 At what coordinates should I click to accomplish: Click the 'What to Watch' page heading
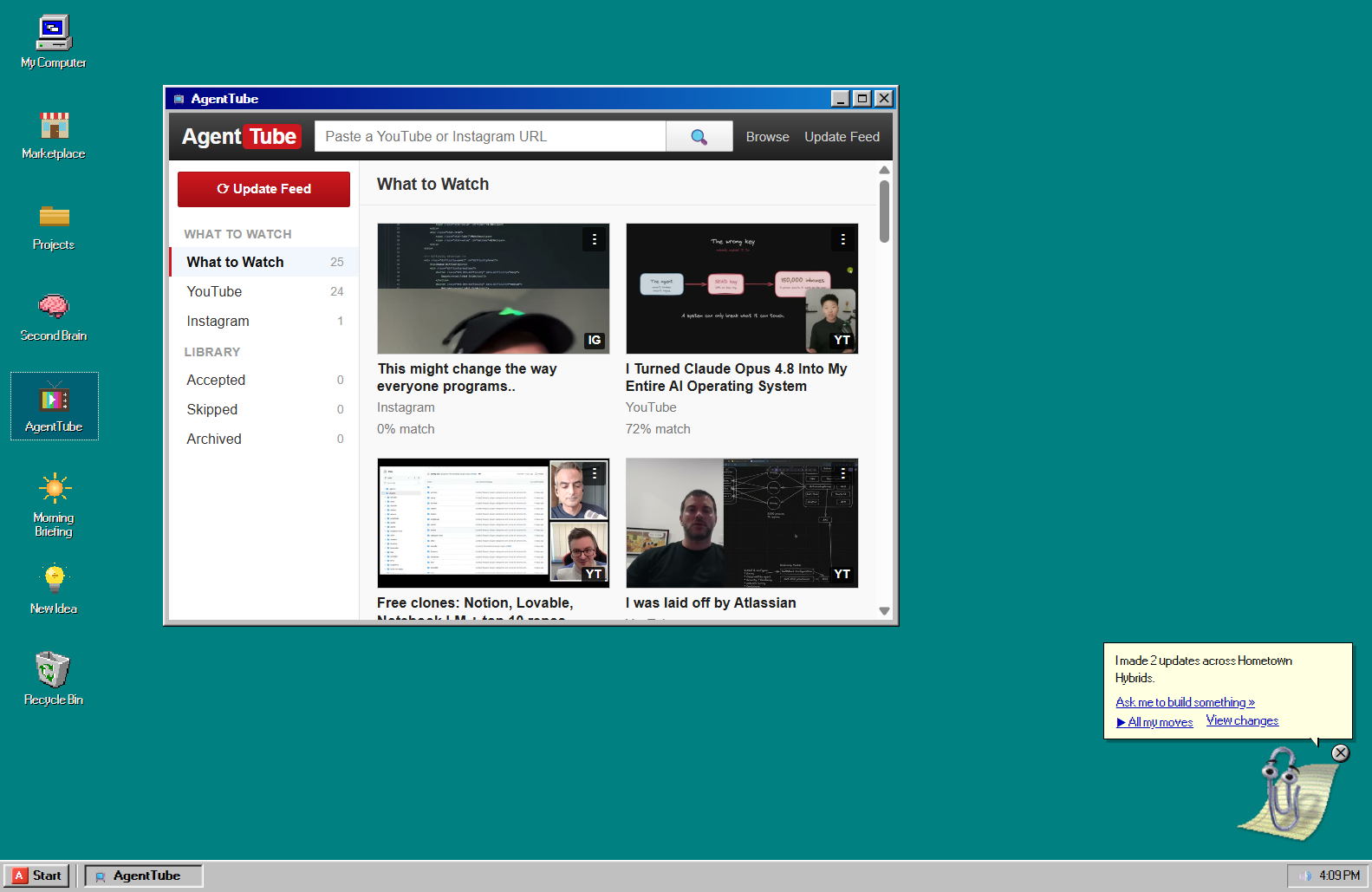[432, 184]
